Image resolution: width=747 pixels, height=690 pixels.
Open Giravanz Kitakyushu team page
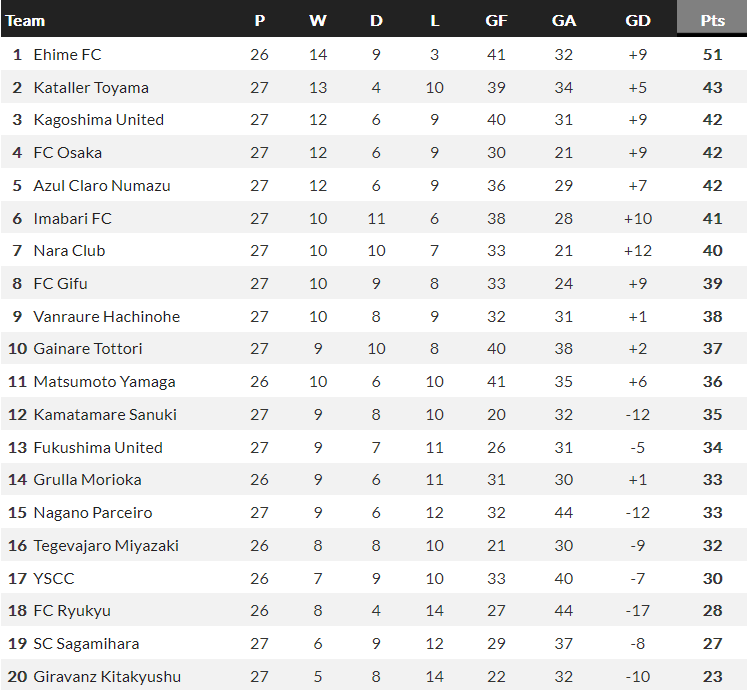point(107,676)
